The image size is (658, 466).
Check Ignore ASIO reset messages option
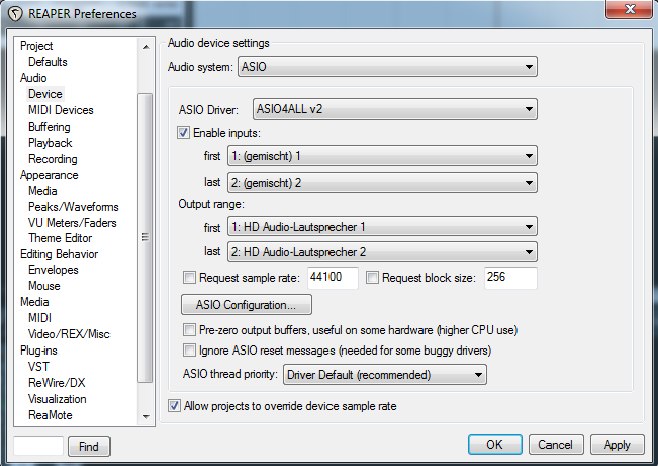pos(189,350)
